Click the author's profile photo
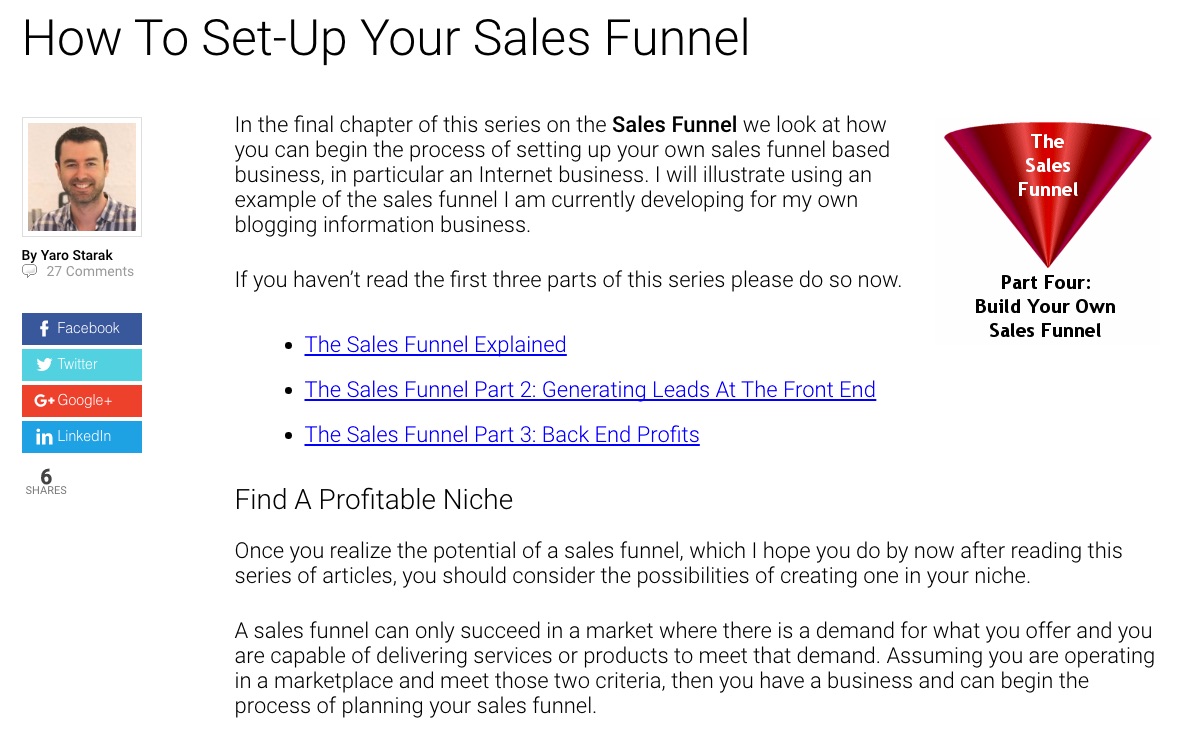 (x=82, y=177)
